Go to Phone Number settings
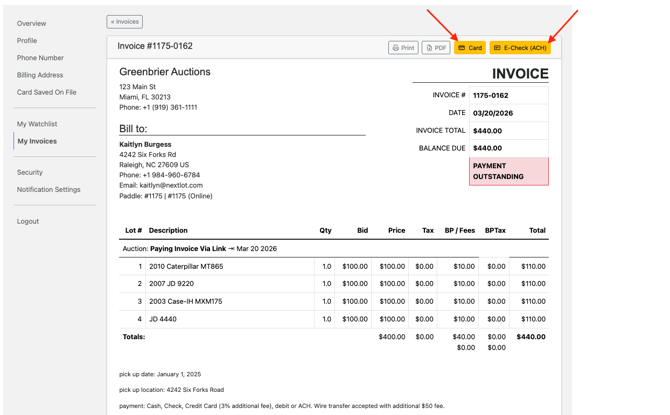670x415 pixels. [40, 58]
